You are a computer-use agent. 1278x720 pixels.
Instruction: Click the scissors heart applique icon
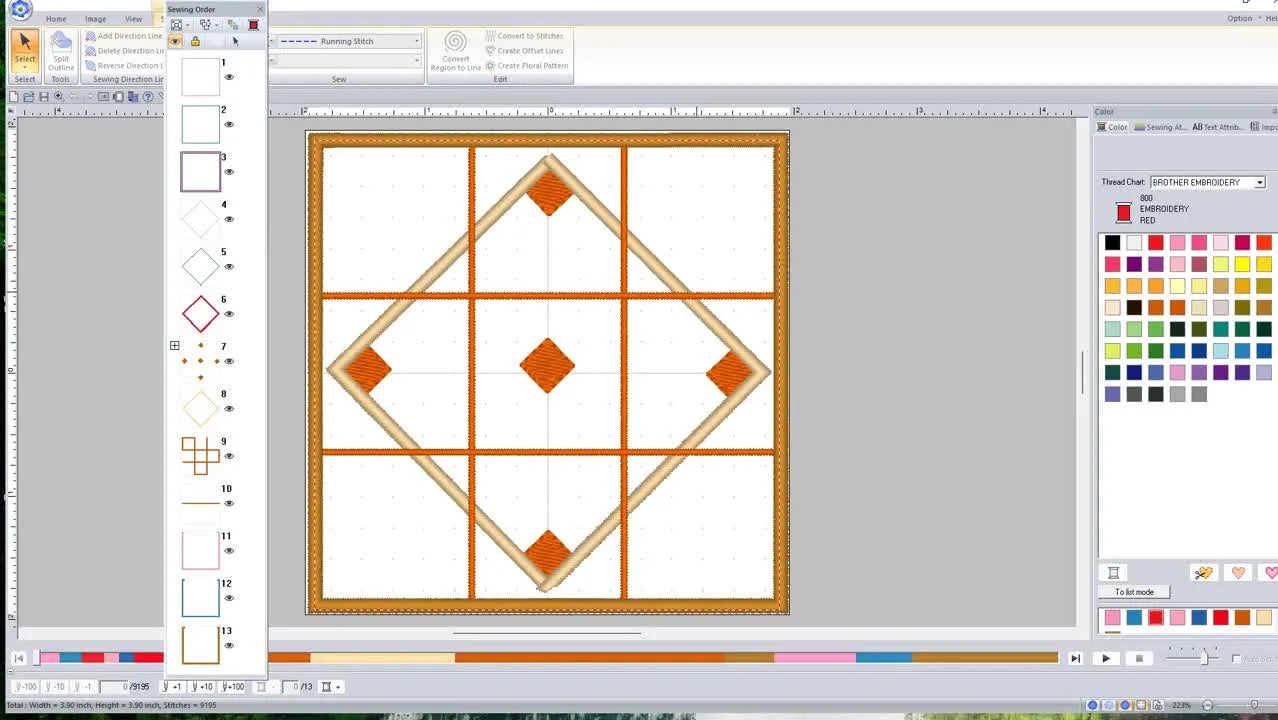[1203, 573]
